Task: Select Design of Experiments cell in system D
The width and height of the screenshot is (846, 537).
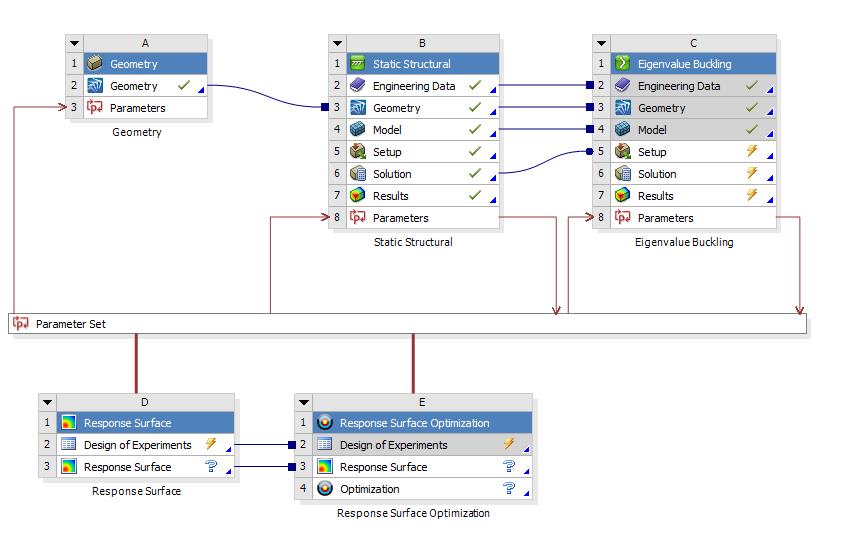Action: point(145,445)
